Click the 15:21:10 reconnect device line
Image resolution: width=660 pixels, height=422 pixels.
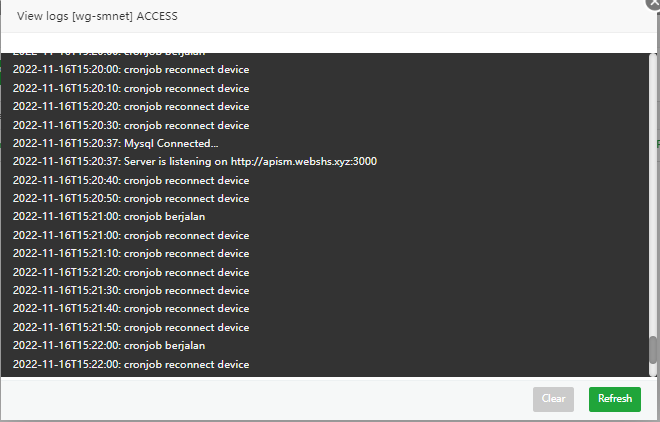coord(130,253)
